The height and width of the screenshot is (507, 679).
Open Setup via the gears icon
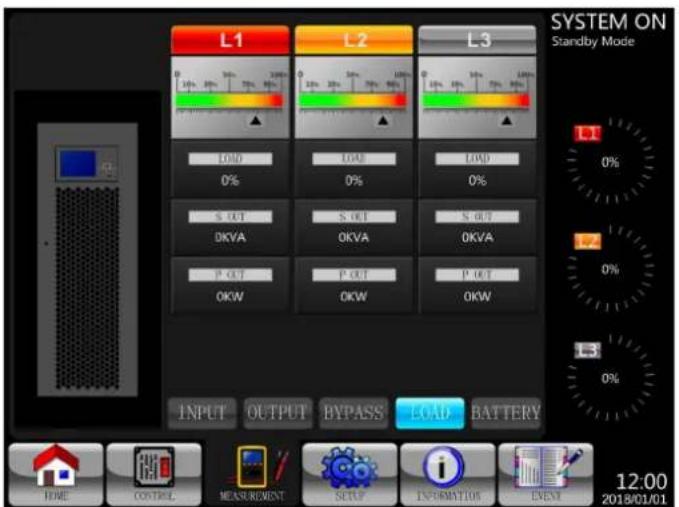pyautogui.click(x=349, y=474)
